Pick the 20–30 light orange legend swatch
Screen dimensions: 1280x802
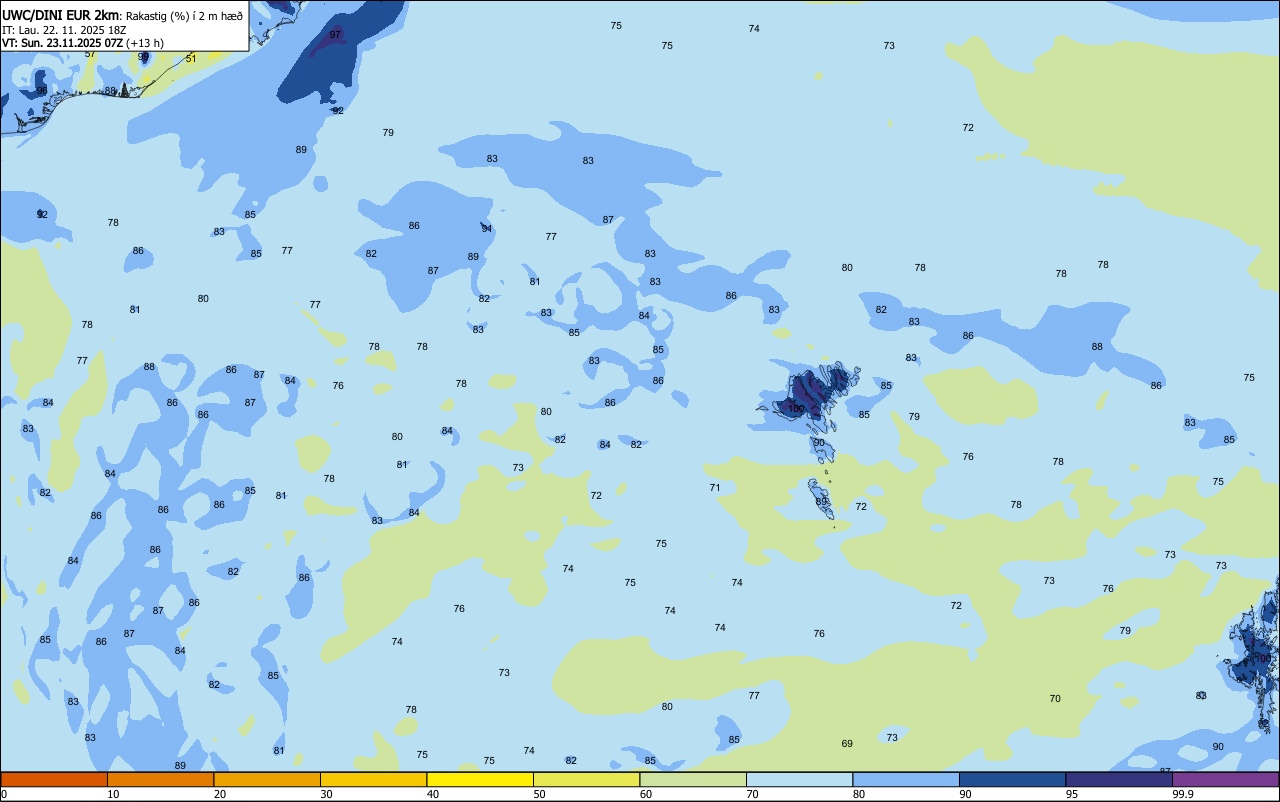coord(267,779)
